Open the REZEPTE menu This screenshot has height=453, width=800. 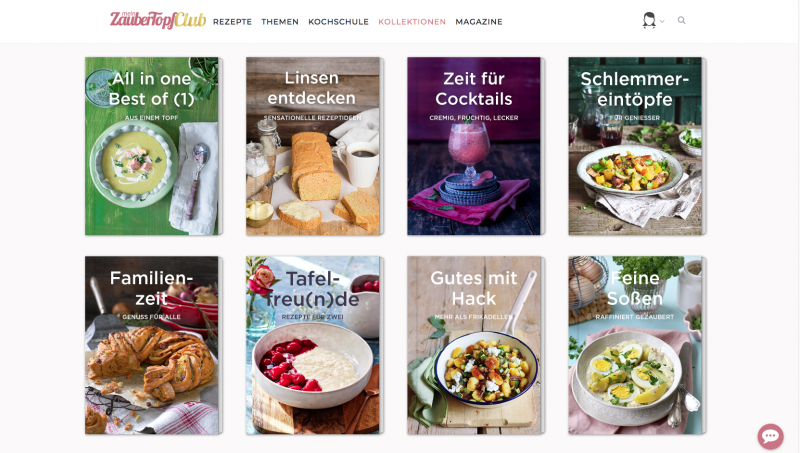click(x=232, y=22)
